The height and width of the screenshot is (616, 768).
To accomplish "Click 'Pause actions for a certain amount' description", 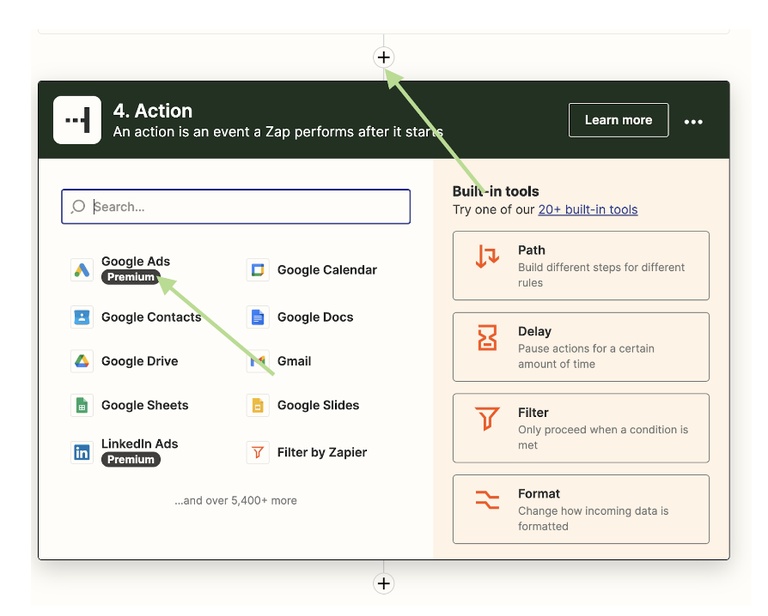I will 586,356.
